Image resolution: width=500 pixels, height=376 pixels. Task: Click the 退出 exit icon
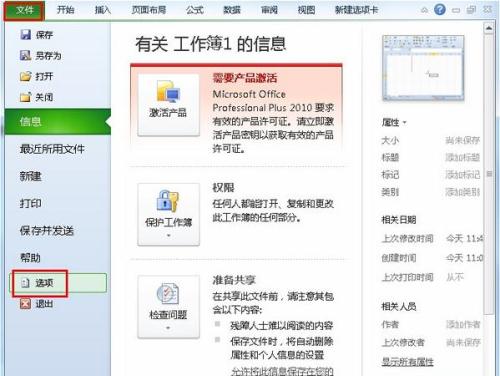pos(25,304)
